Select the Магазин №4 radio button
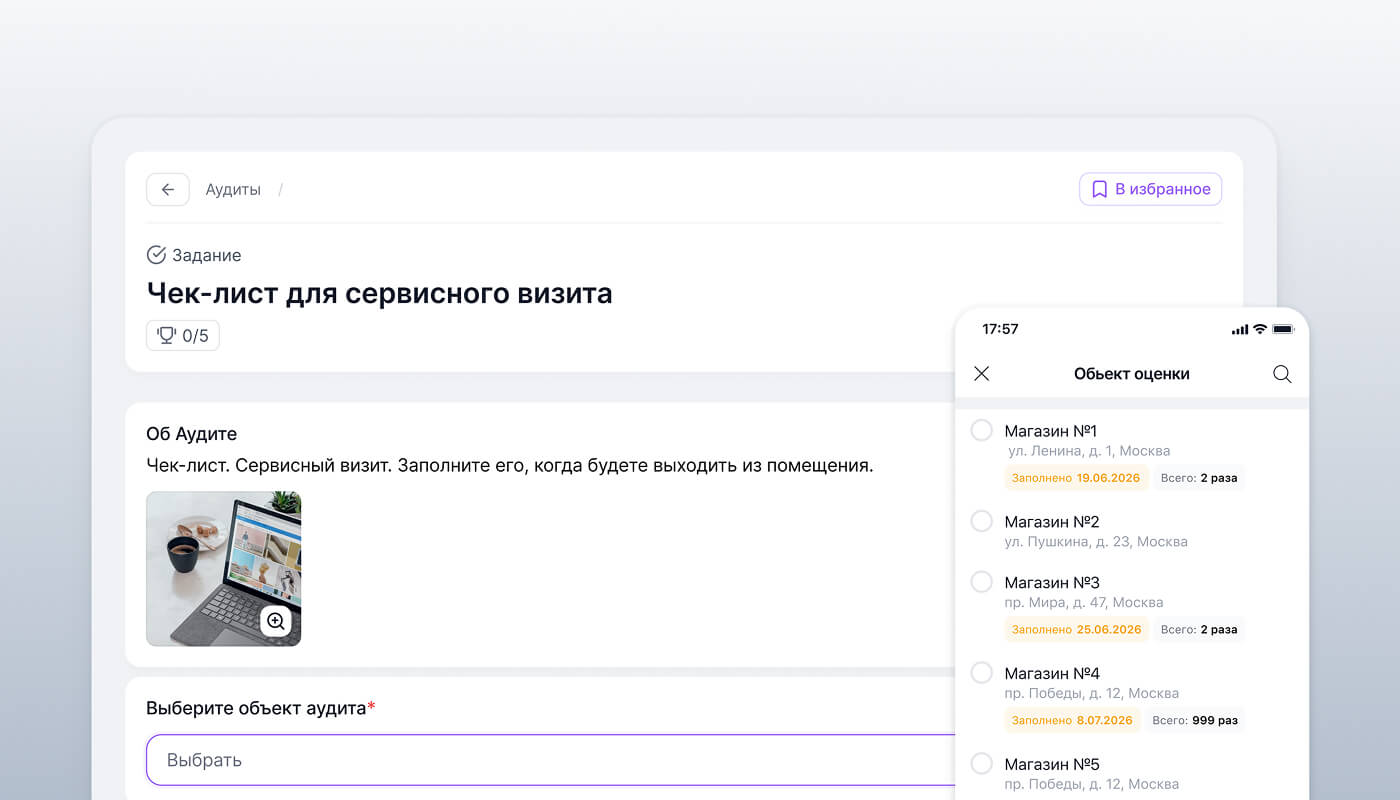This screenshot has height=800, width=1400. (982, 672)
